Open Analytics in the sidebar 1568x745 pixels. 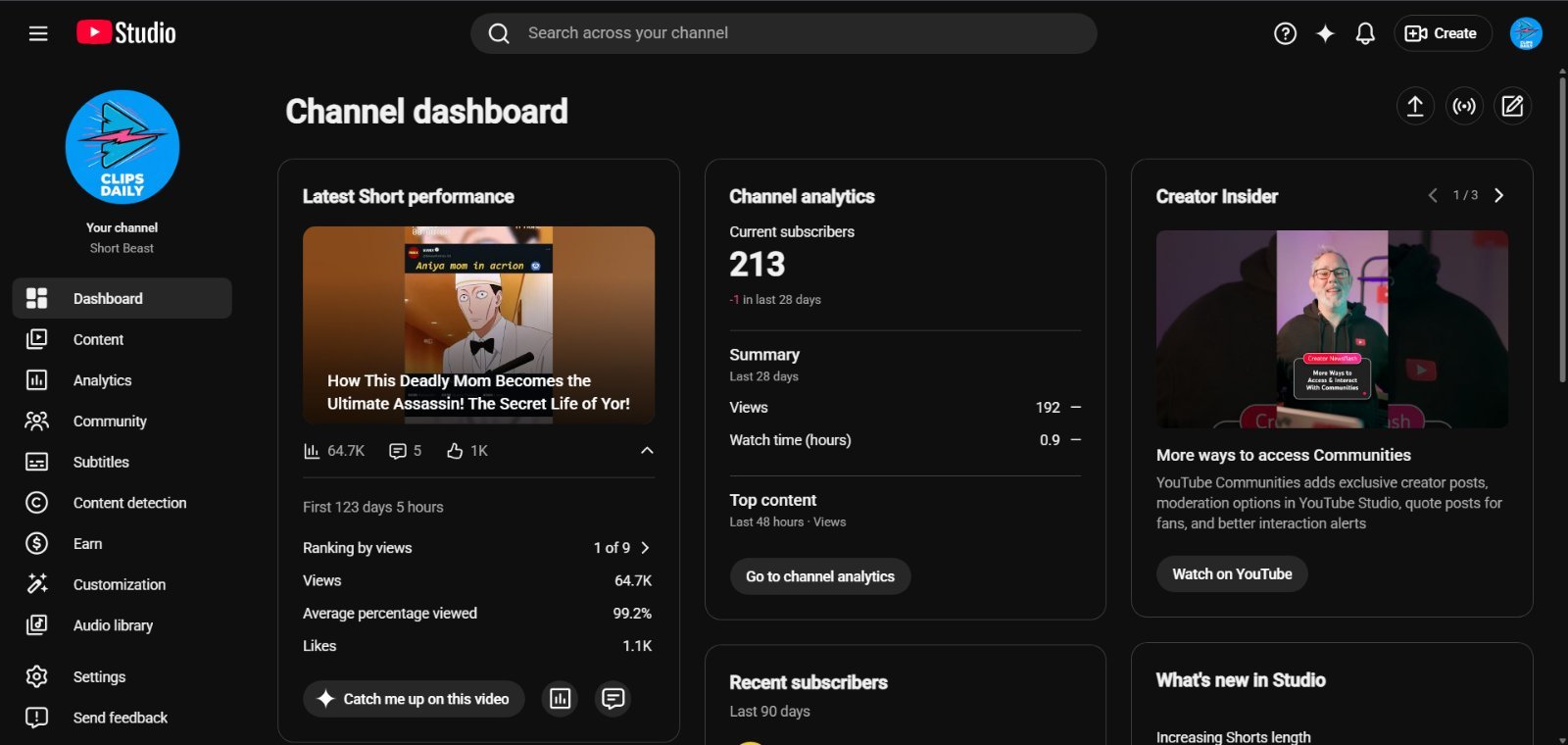pyautogui.click(x=122, y=380)
